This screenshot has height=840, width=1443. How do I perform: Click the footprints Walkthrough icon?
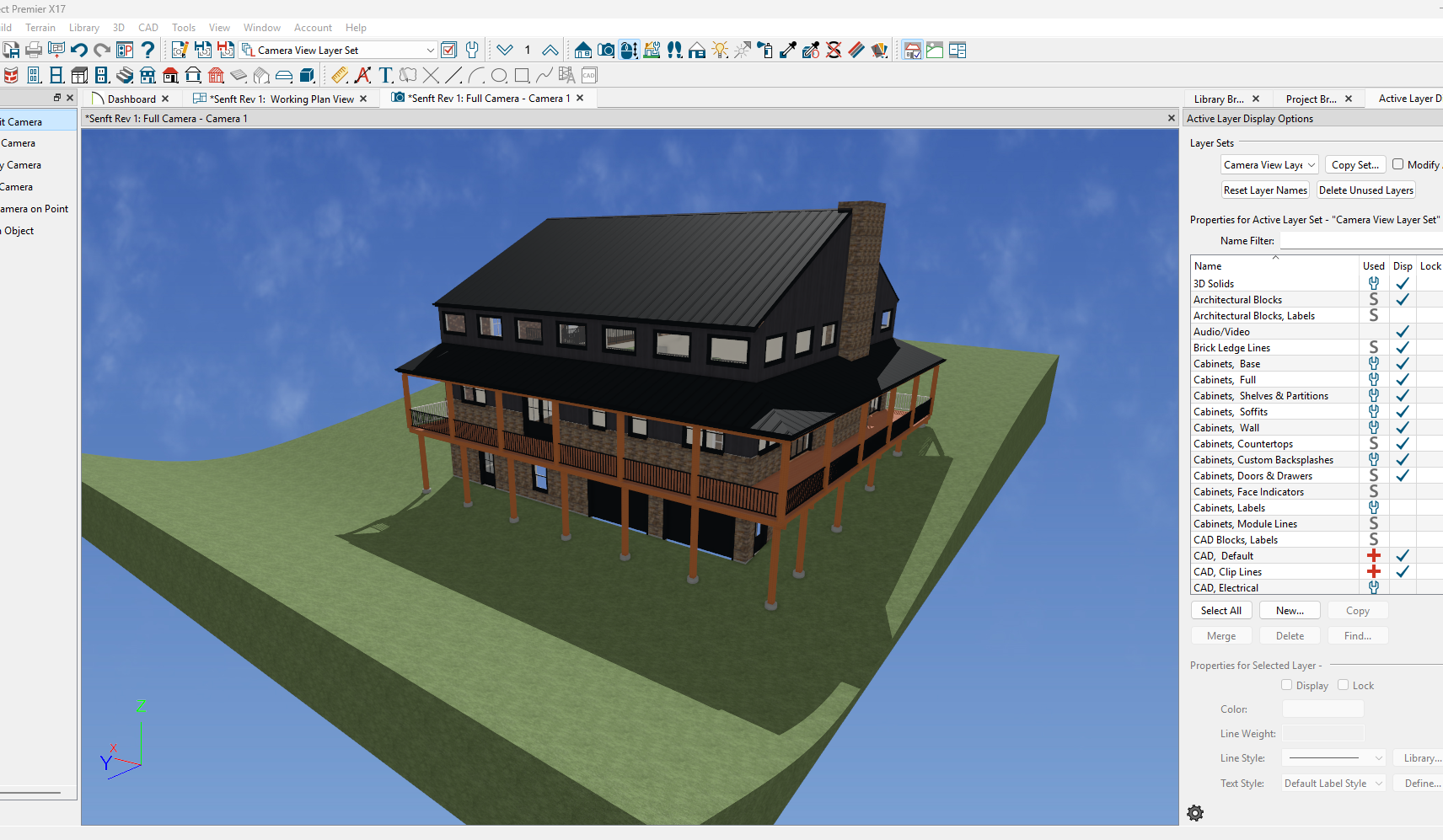(674, 51)
